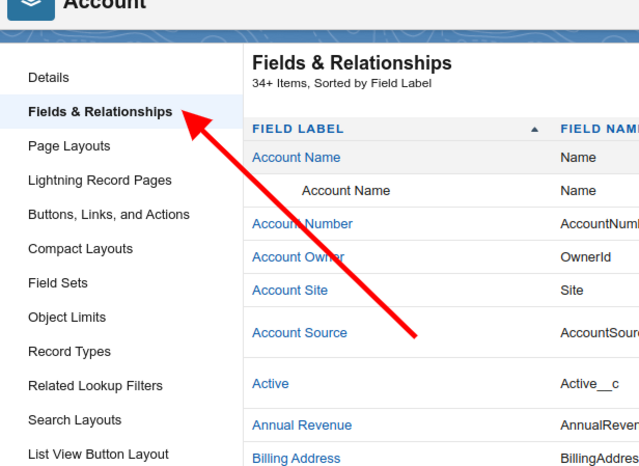Open Buttons, Links, and Actions
639x466 pixels.
[x=109, y=214]
